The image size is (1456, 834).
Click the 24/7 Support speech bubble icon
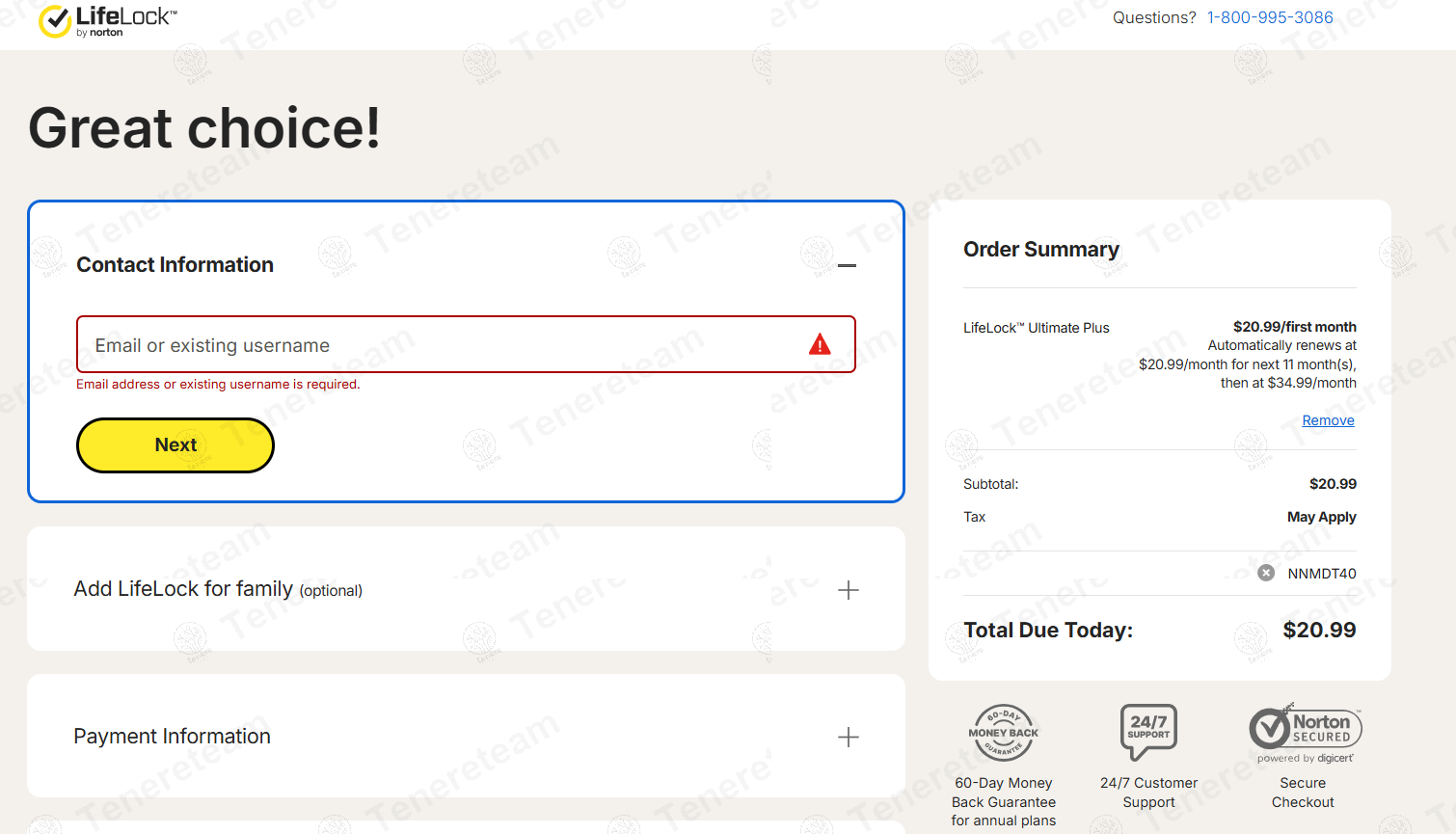tap(1148, 732)
